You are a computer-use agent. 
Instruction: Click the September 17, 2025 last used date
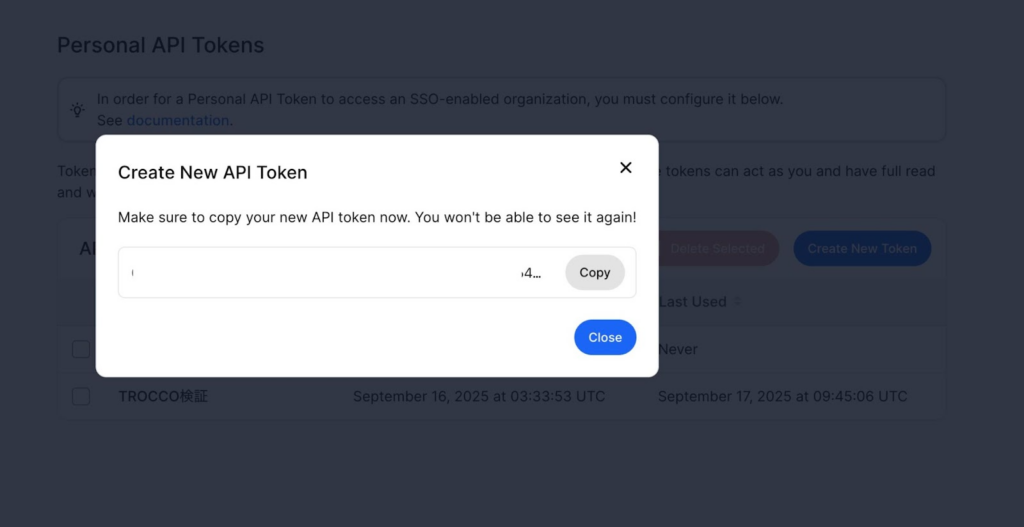782,396
